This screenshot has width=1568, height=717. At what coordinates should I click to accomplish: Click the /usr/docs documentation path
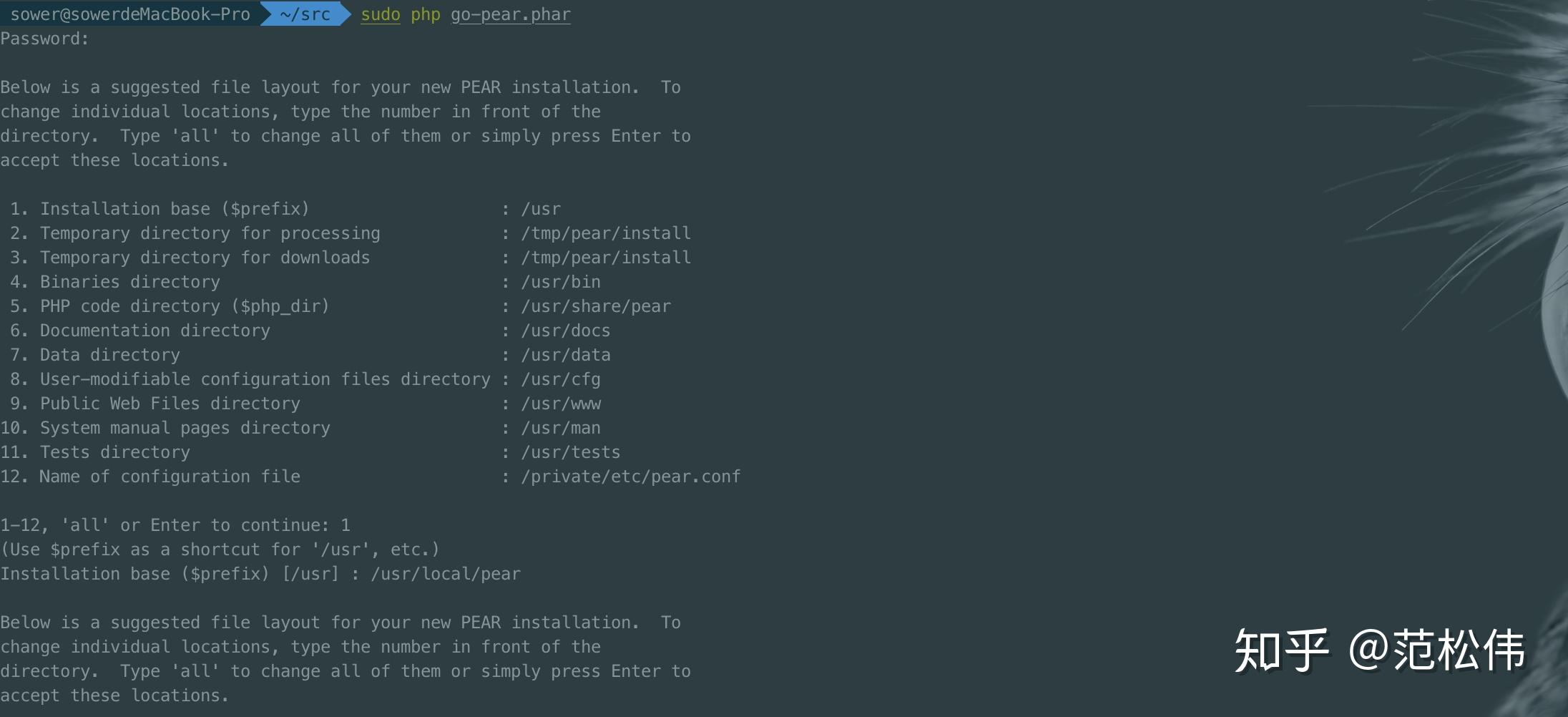tap(566, 331)
